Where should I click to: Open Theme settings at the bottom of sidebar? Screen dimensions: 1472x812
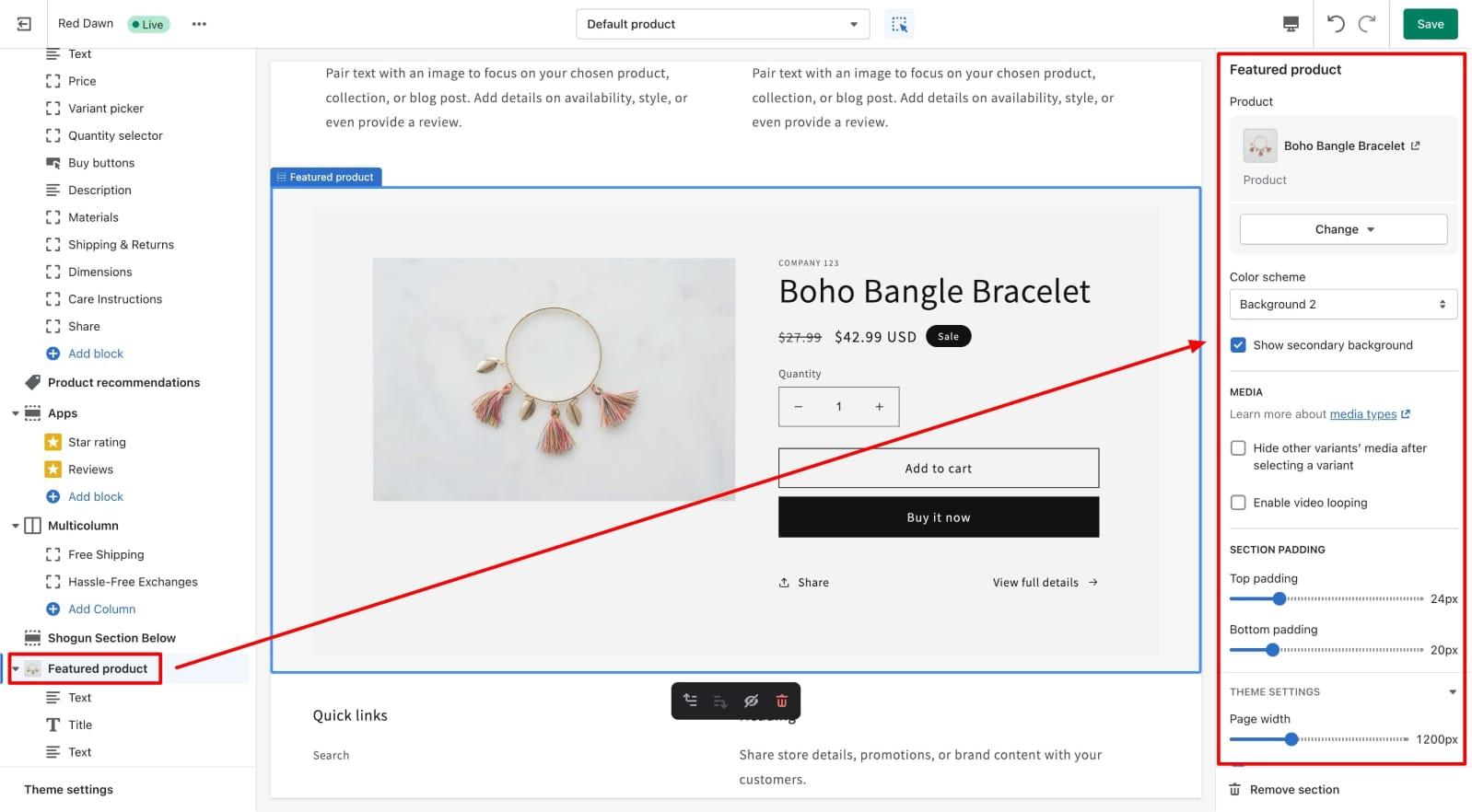(68, 789)
